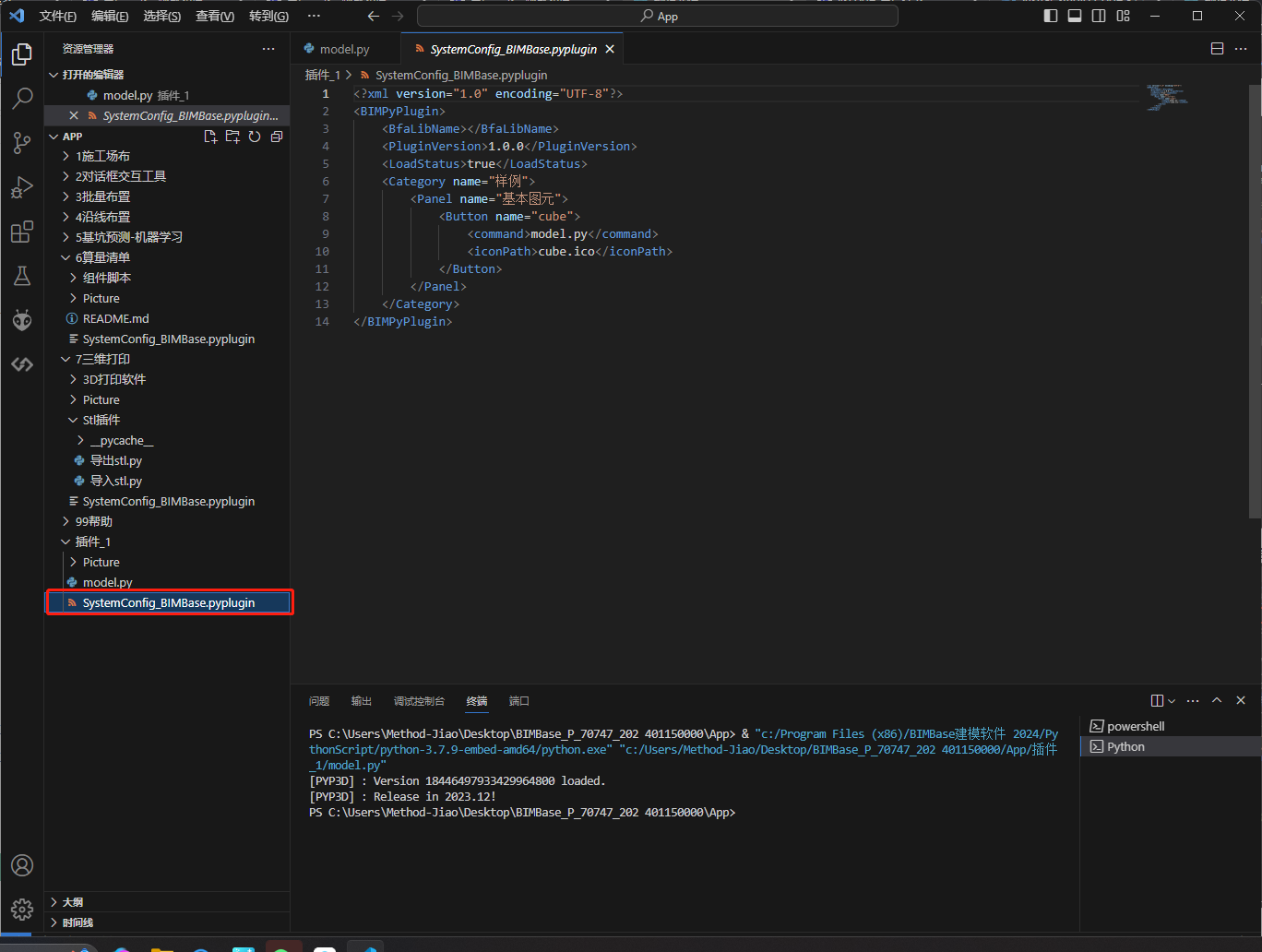The image size is (1262, 952).
Task: Open the 输出 panel tab
Action: pyautogui.click(x=362, y=701)
